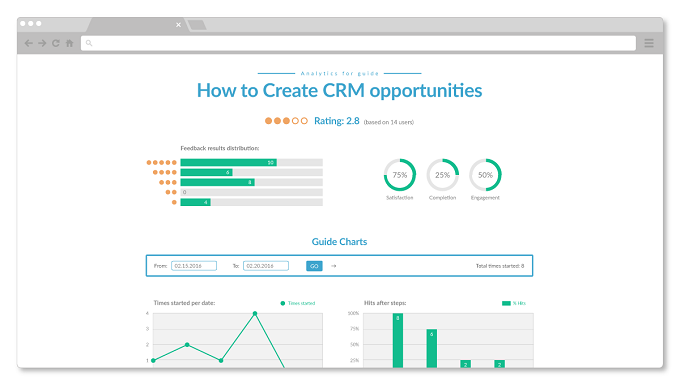Edit the From date field
680x385 pixels.
click(194, 266)
